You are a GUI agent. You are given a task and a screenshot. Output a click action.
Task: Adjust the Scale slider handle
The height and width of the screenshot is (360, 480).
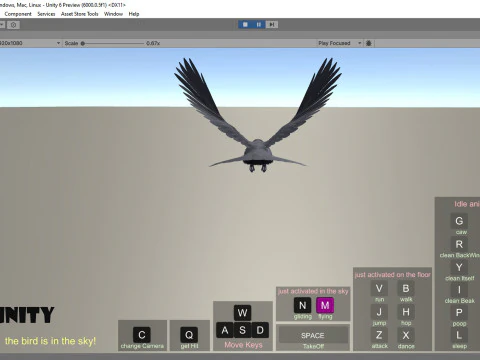pyautogui.click(x=83, y=43)
